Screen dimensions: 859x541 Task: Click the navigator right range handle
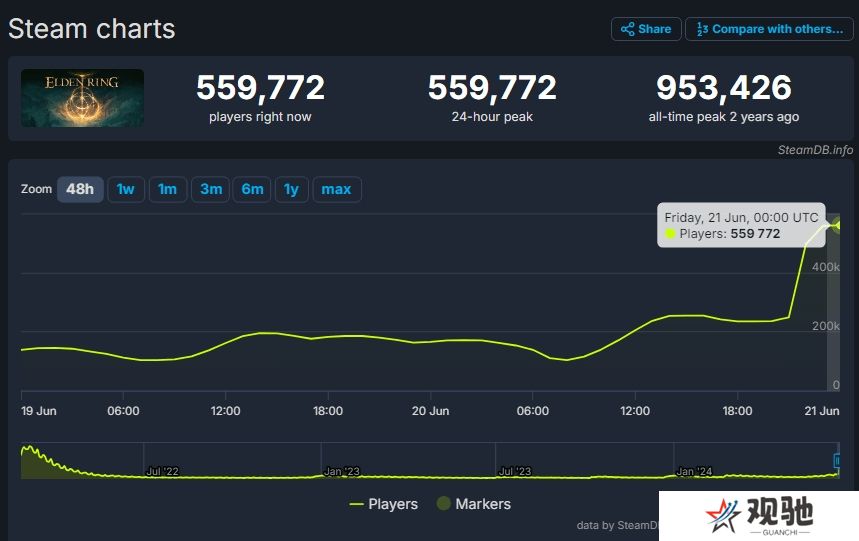[837, 461]
